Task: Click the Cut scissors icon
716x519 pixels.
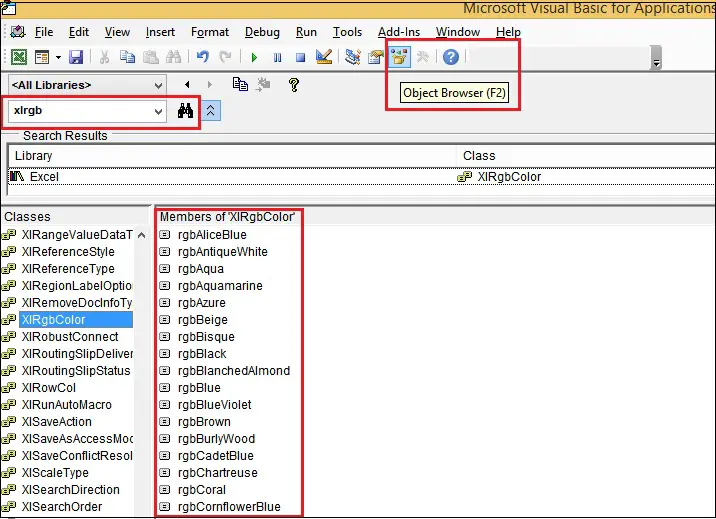Action: click(104, 57)
